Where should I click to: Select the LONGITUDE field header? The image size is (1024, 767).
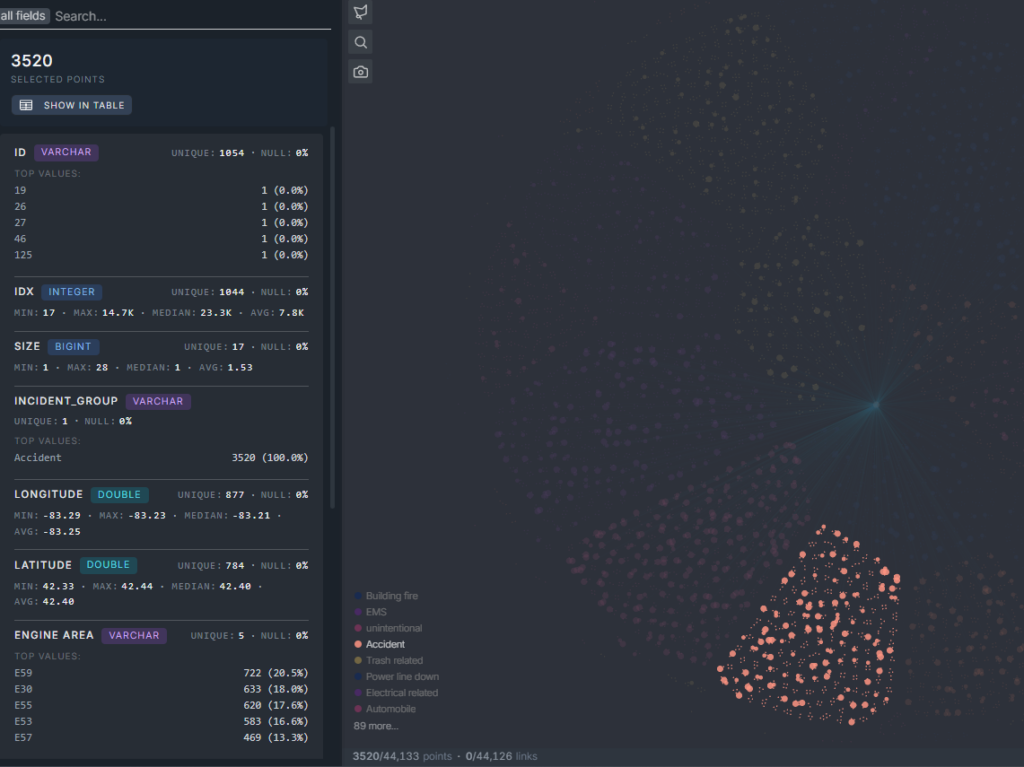point(49,494)
